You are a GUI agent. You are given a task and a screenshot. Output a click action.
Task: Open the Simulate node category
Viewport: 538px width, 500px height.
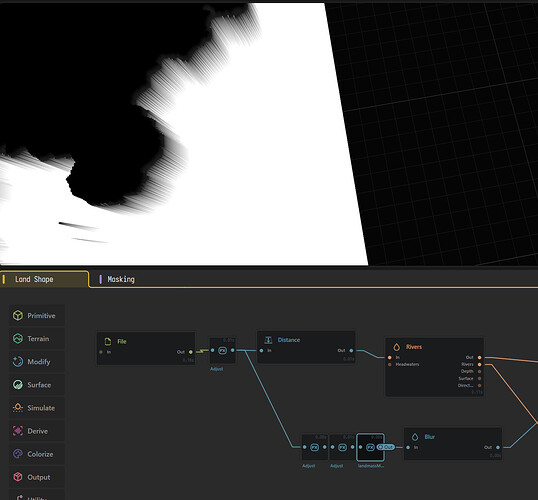[x=36, y=408]
